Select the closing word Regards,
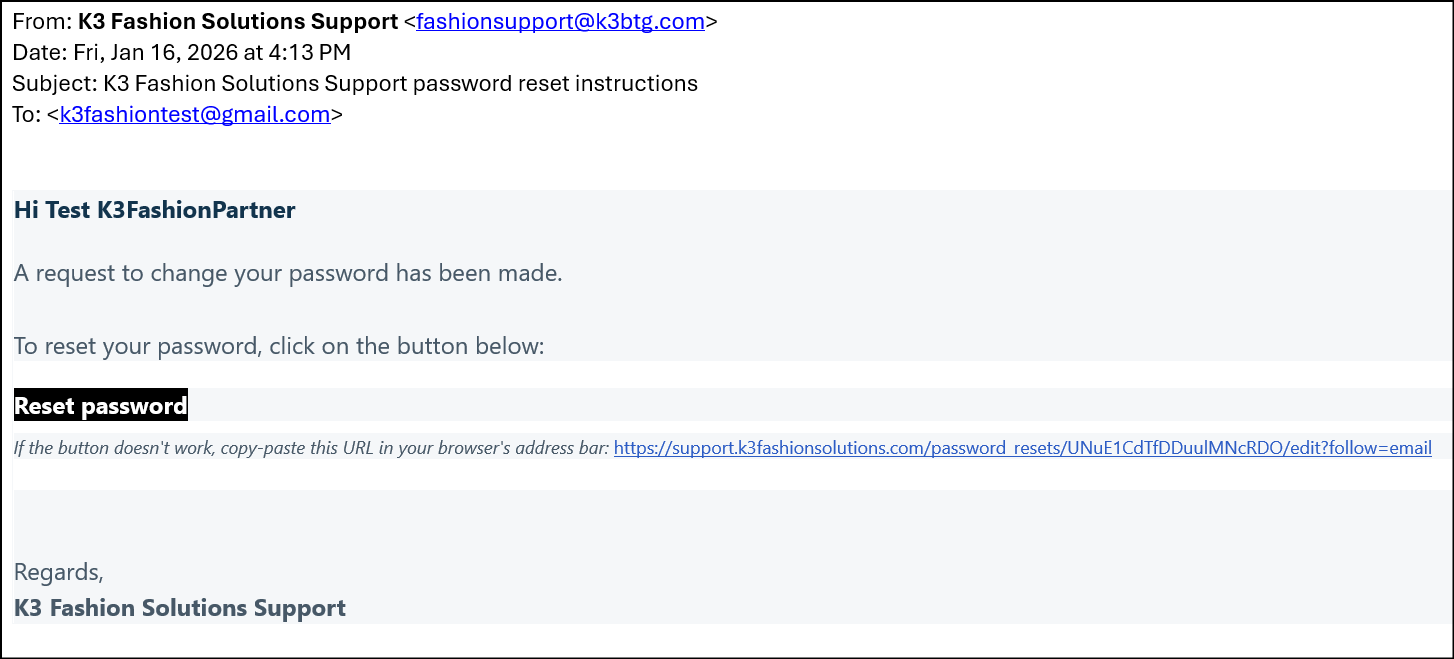The height and width of the screenshot is (659, 1454). (x=59, y=573)
